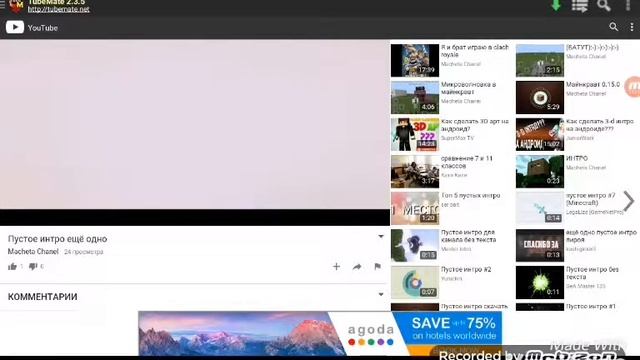
Task: Click the '24 просмотра' view count
Action: (x=83, y=252)
